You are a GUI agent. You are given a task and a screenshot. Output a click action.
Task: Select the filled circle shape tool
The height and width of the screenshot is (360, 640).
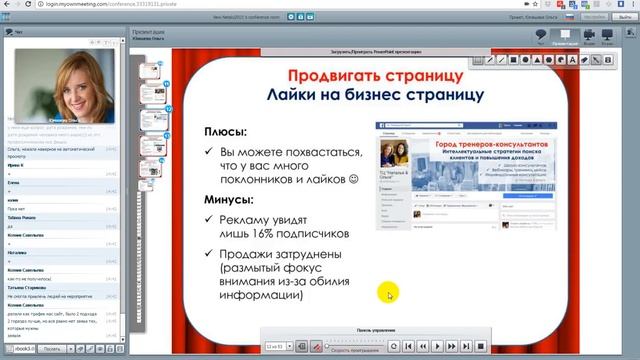tap(525, 60)
